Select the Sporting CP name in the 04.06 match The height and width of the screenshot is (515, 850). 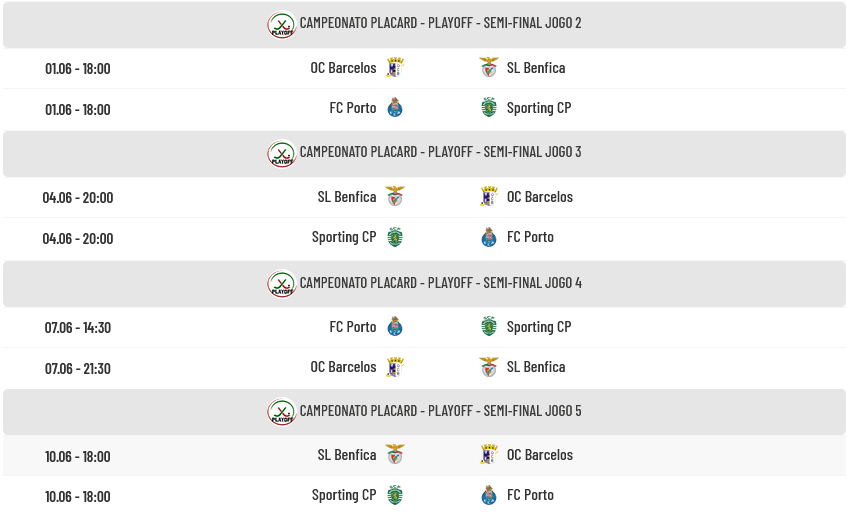[x=344, y=237]
